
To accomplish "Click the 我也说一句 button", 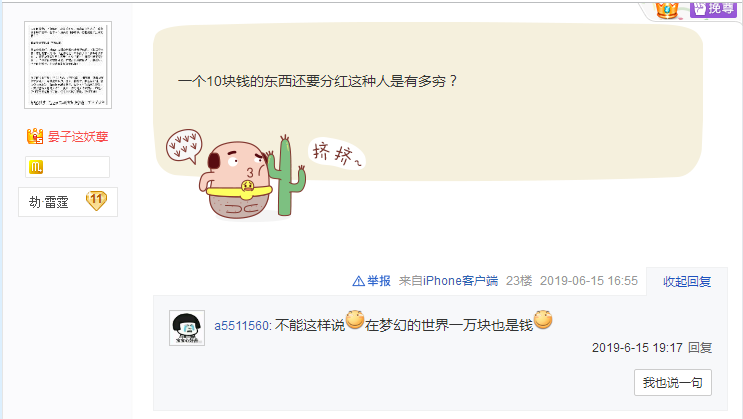I will click(673, 383).
